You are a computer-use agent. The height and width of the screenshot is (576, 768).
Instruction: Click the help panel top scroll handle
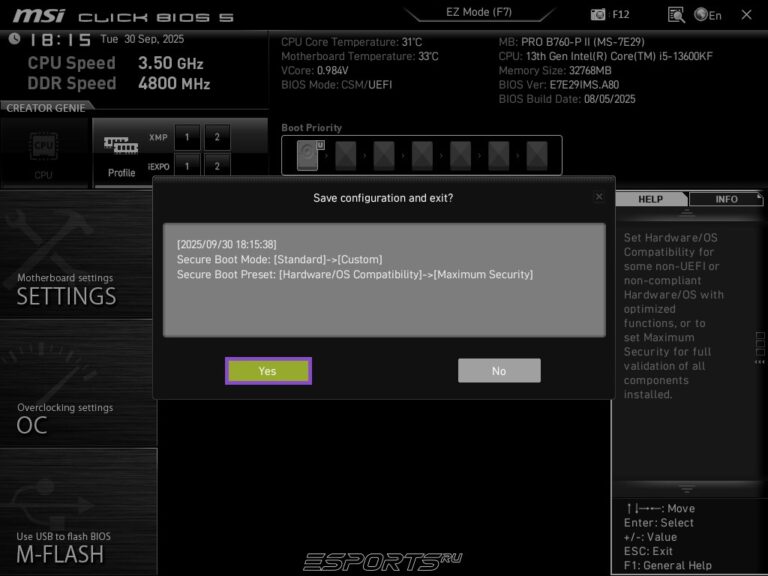coord(686,212)
